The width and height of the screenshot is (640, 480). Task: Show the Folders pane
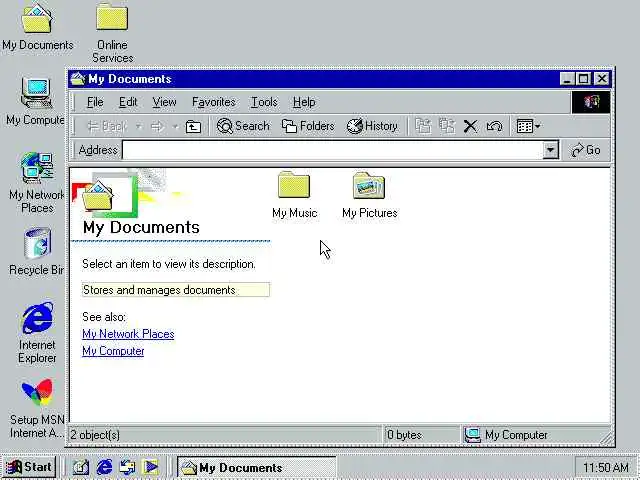(x=308, y=126)
